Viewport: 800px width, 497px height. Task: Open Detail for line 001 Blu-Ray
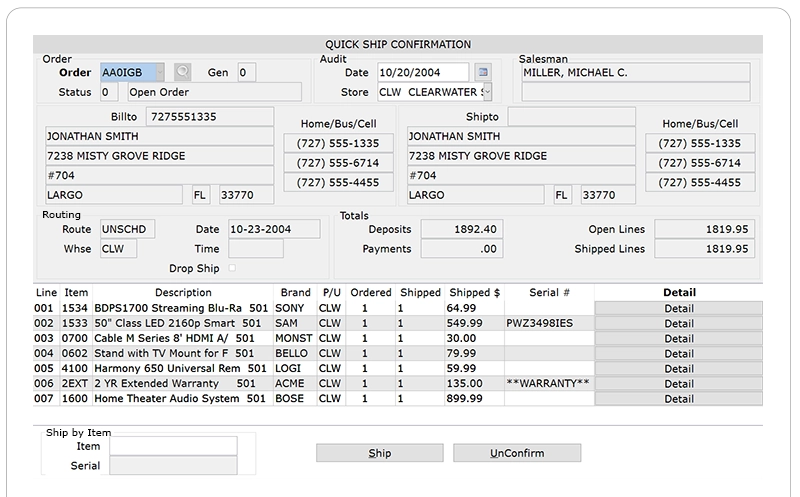tap(678, 309)
